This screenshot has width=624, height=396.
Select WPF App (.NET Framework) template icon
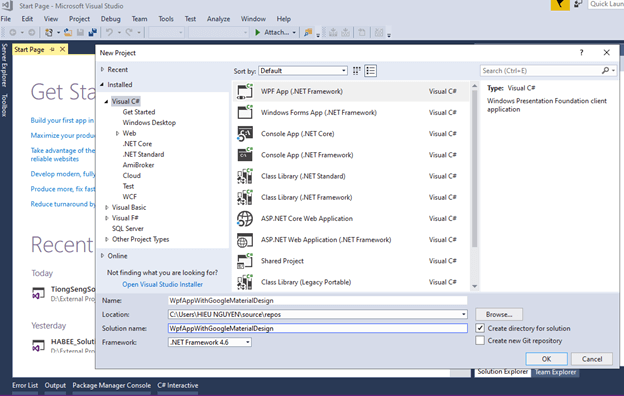click(x=245, y=91)
